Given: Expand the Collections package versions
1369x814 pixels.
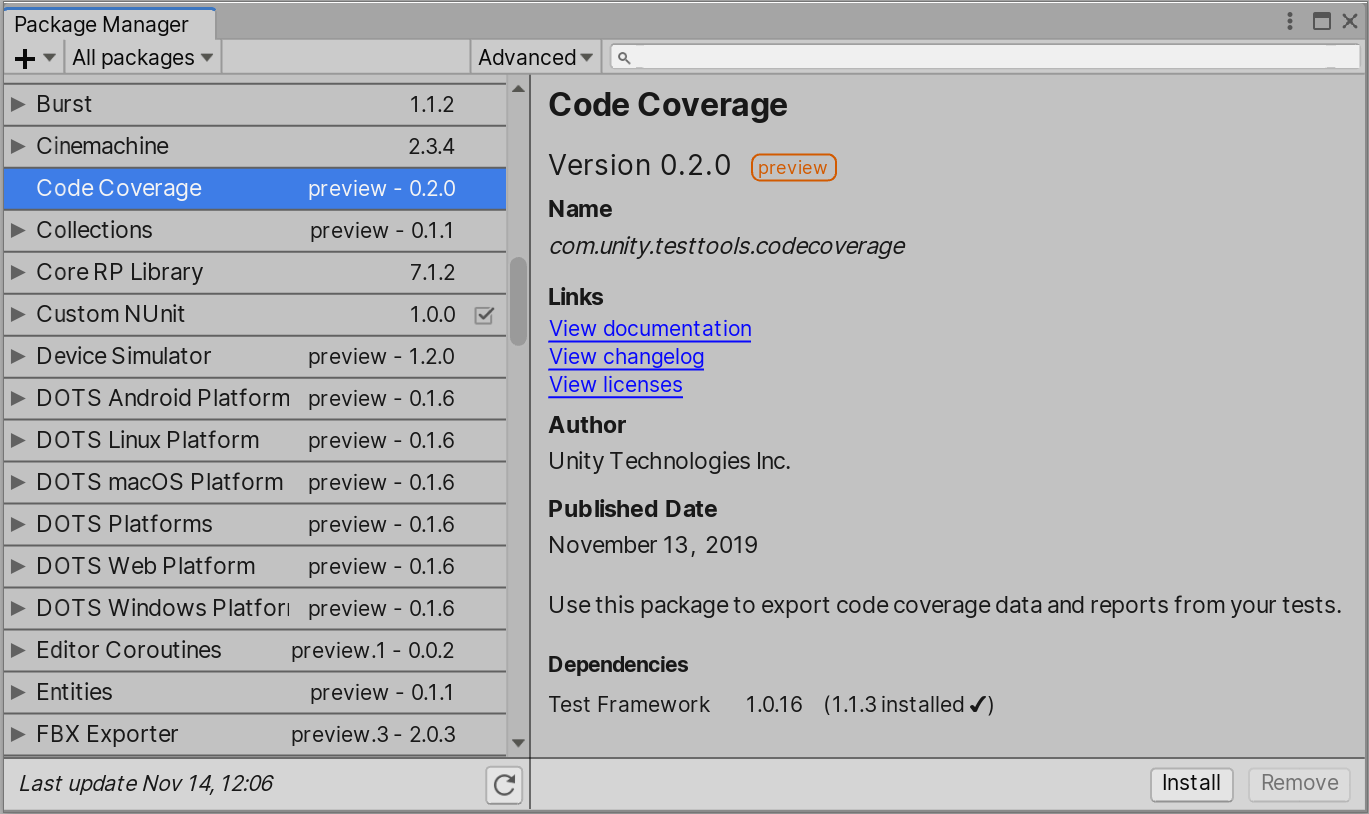Looking at the screenshot, I should point(18,230).
